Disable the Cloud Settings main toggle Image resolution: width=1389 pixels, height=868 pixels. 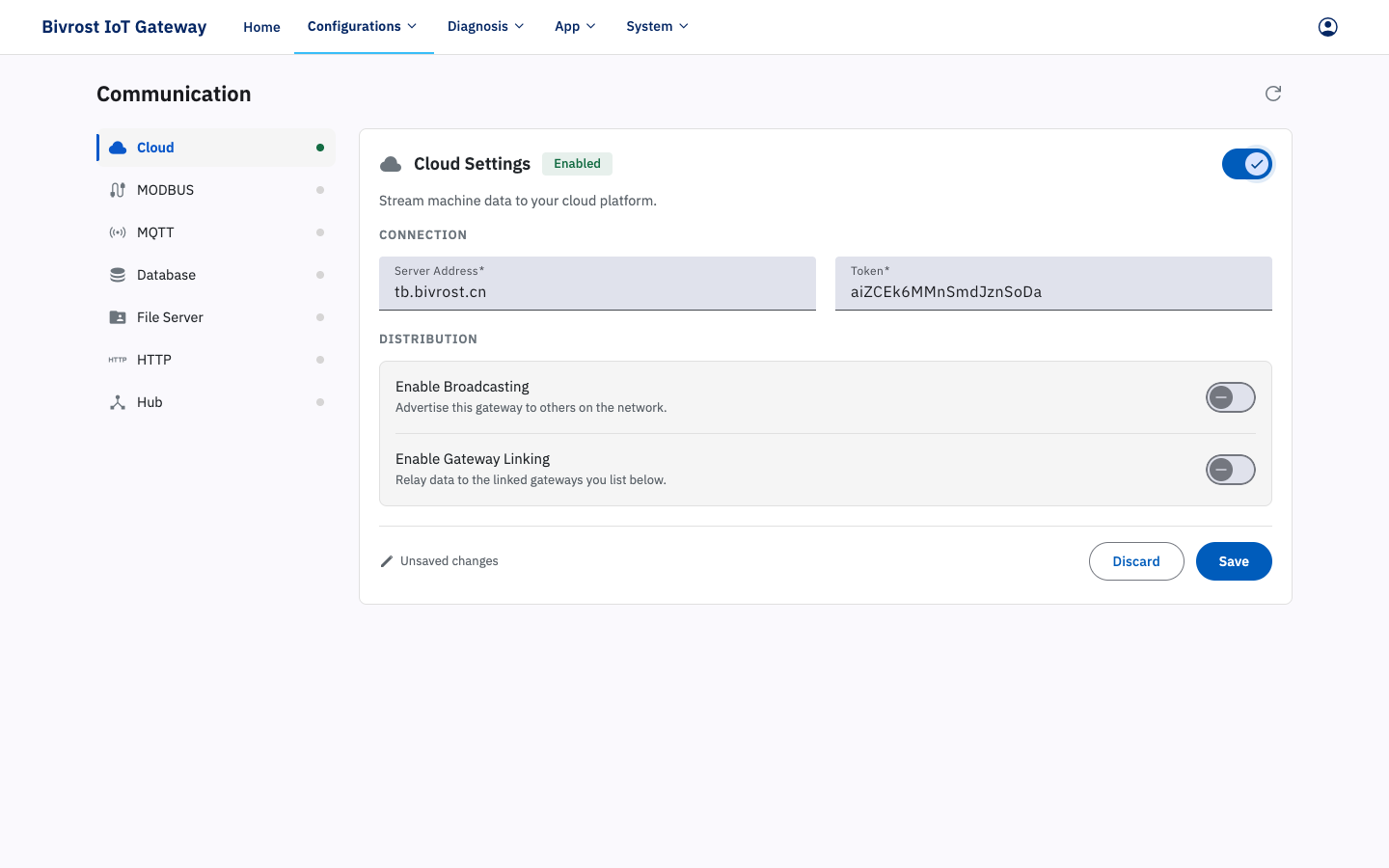click(1247, 164)
